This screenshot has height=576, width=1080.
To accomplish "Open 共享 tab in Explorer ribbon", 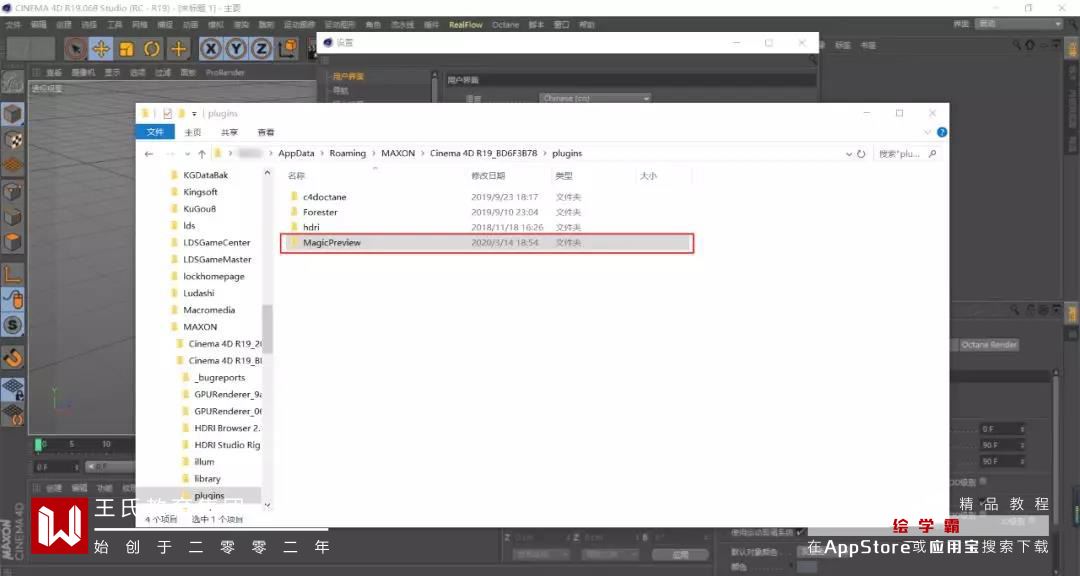I will click(229, 132).
